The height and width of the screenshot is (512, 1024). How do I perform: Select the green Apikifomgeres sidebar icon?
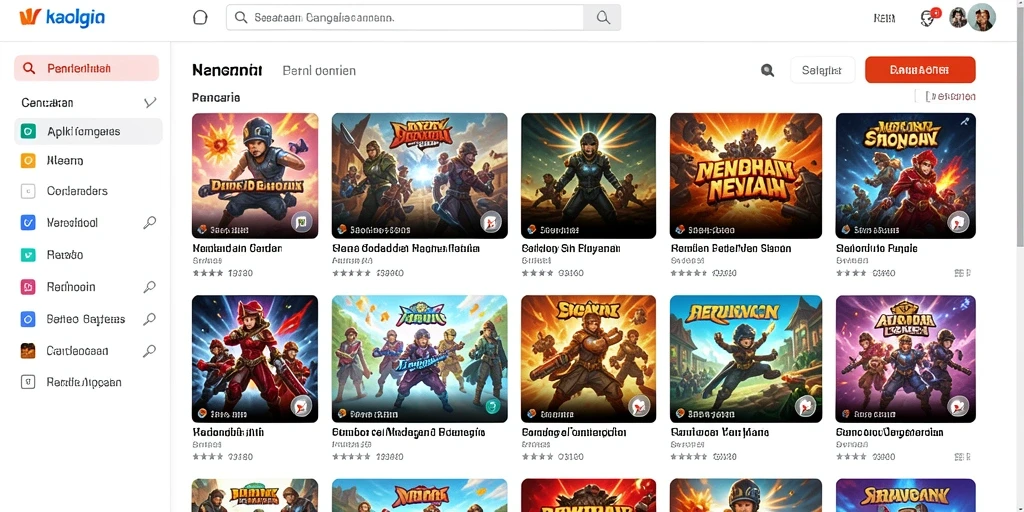(28, 131)
